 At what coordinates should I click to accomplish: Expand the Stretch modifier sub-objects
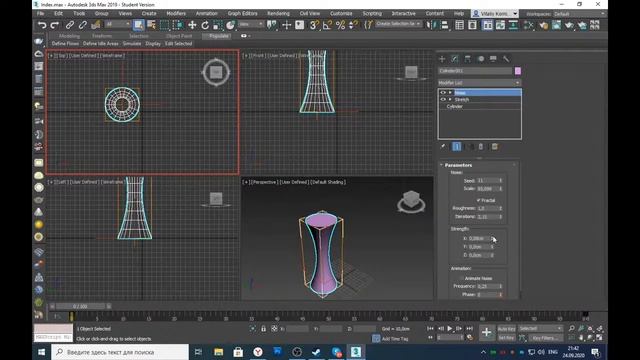point(450,99)
